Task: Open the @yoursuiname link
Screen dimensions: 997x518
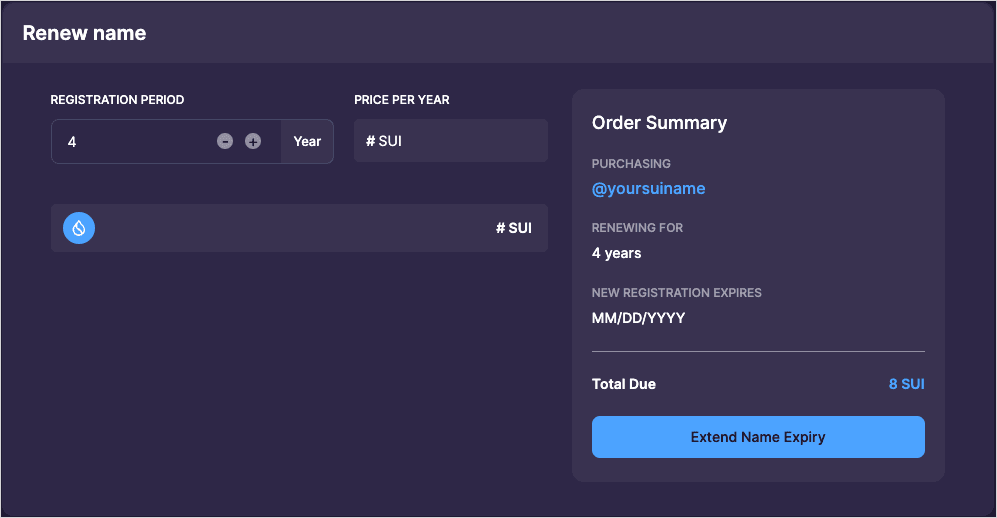Action: click(648, 188)
